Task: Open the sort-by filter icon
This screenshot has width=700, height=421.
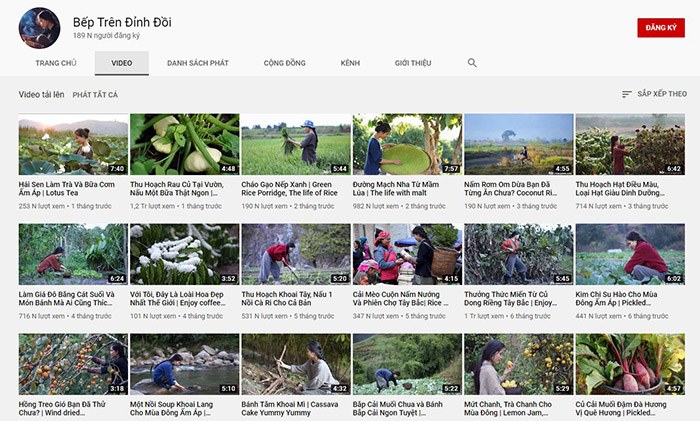Action: pyautogui.click(x=627, y=94)
